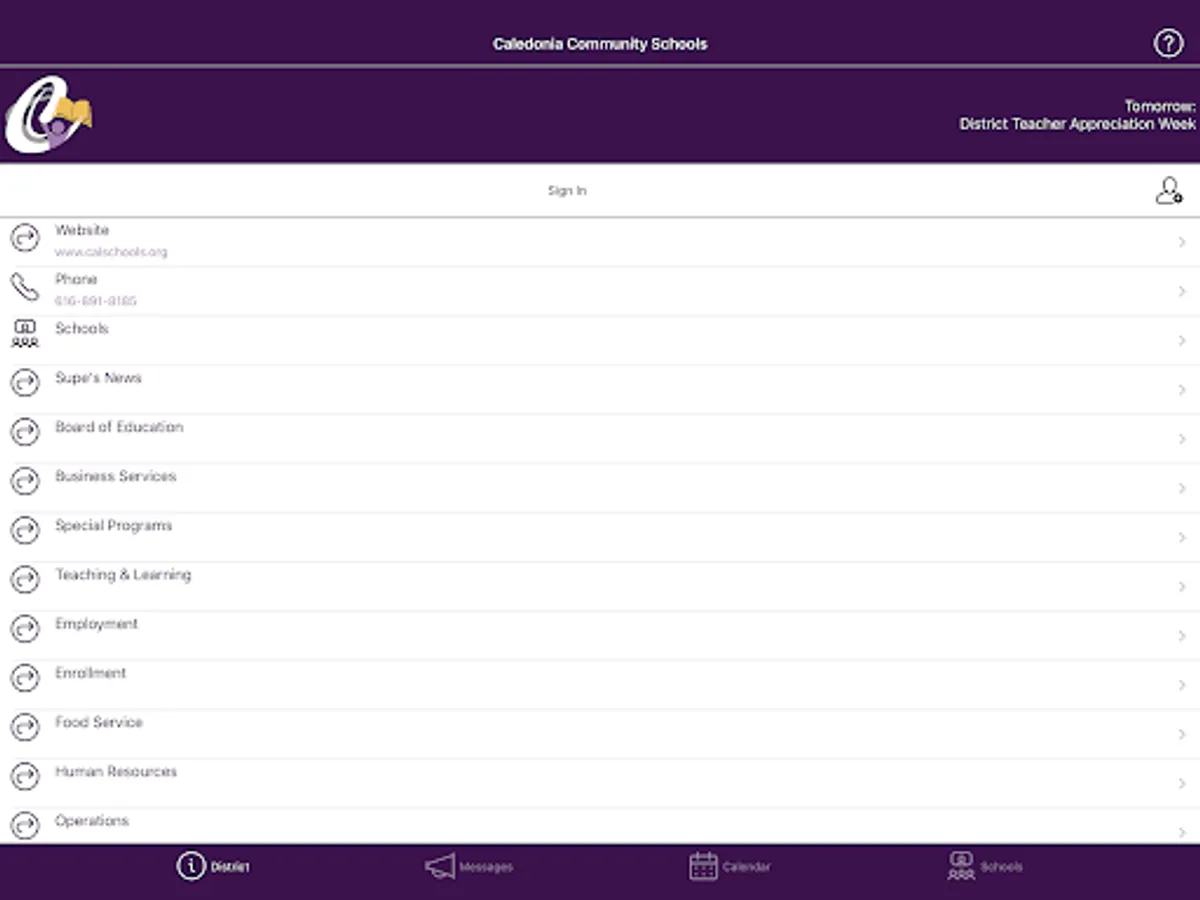Open the Food Service entry
This screenshot has height=900, width=1200.
[600, 734]
